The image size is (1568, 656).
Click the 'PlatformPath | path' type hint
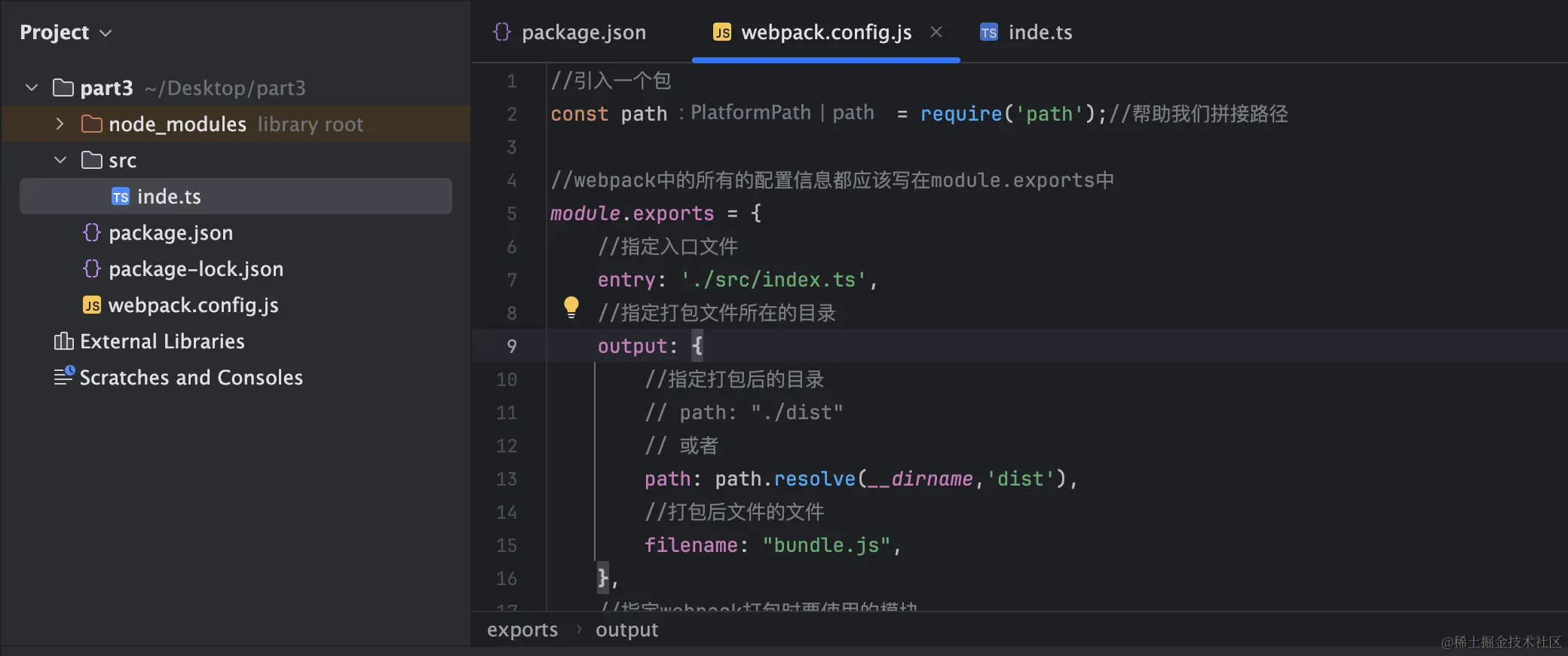(782, 112)
